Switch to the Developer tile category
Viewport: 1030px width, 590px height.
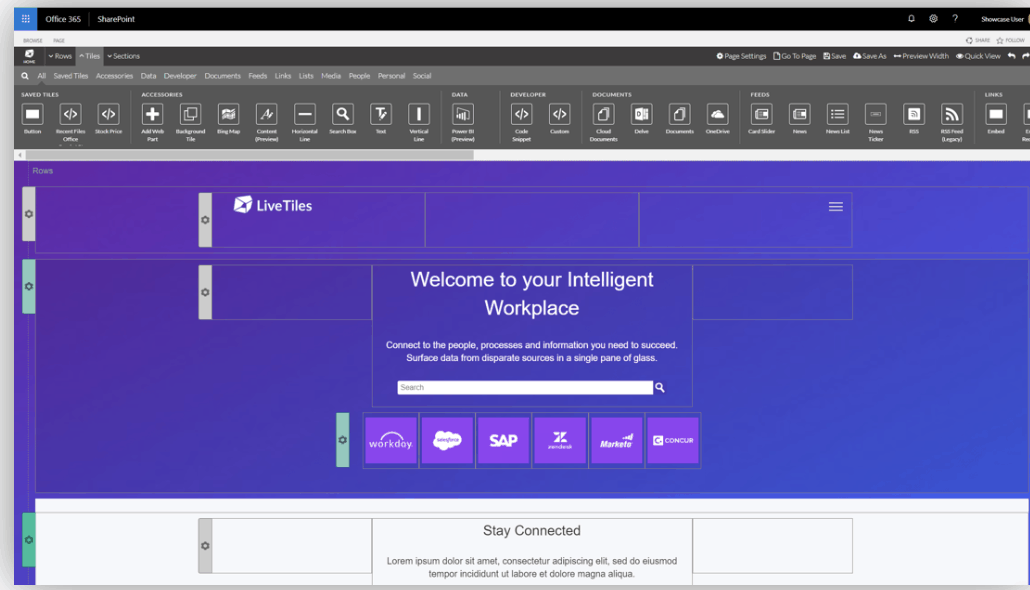pos(180,76)
